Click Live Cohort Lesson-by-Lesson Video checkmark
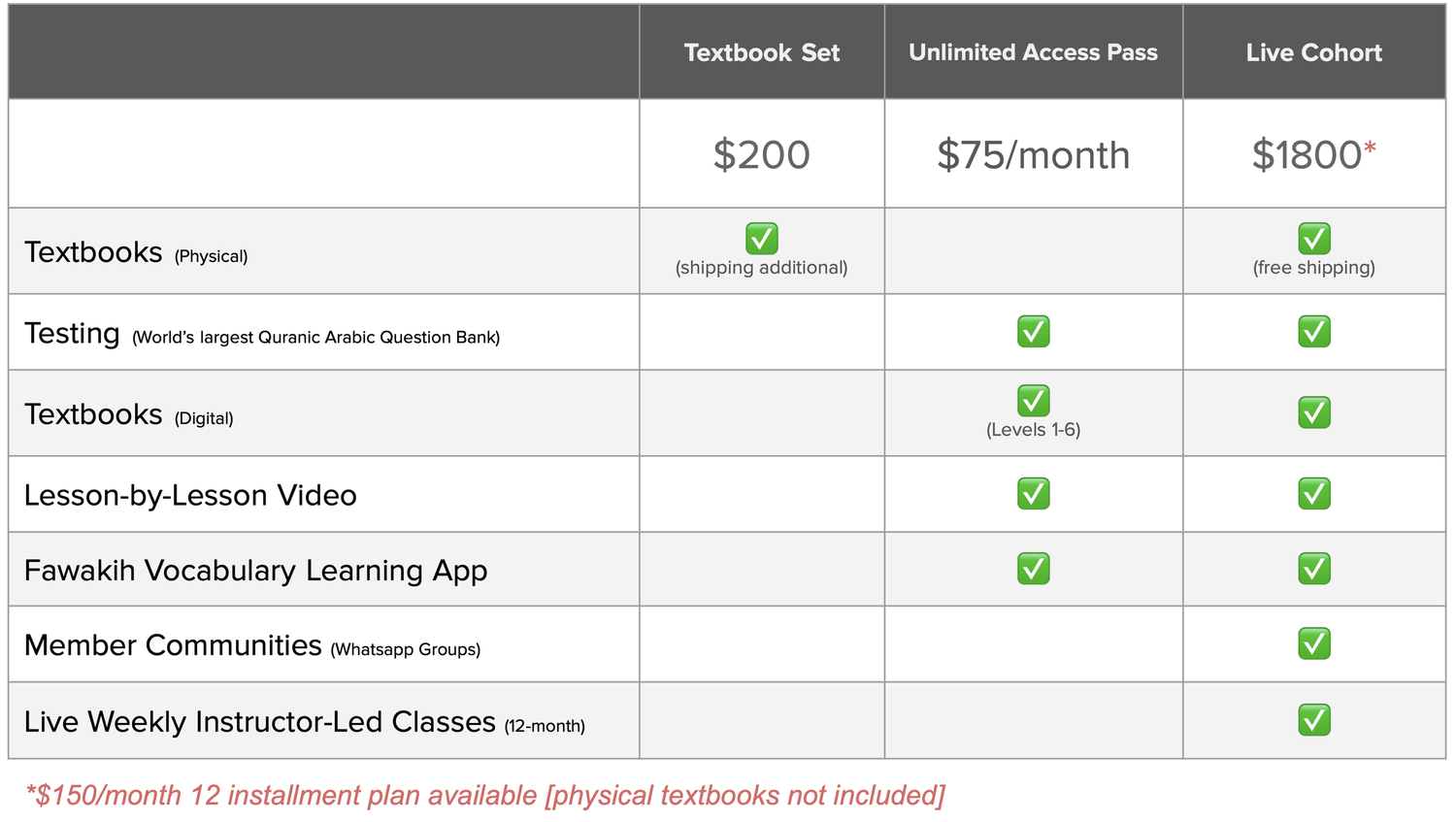Viewport: 1456px width, 822px height. click(1313, 494)
